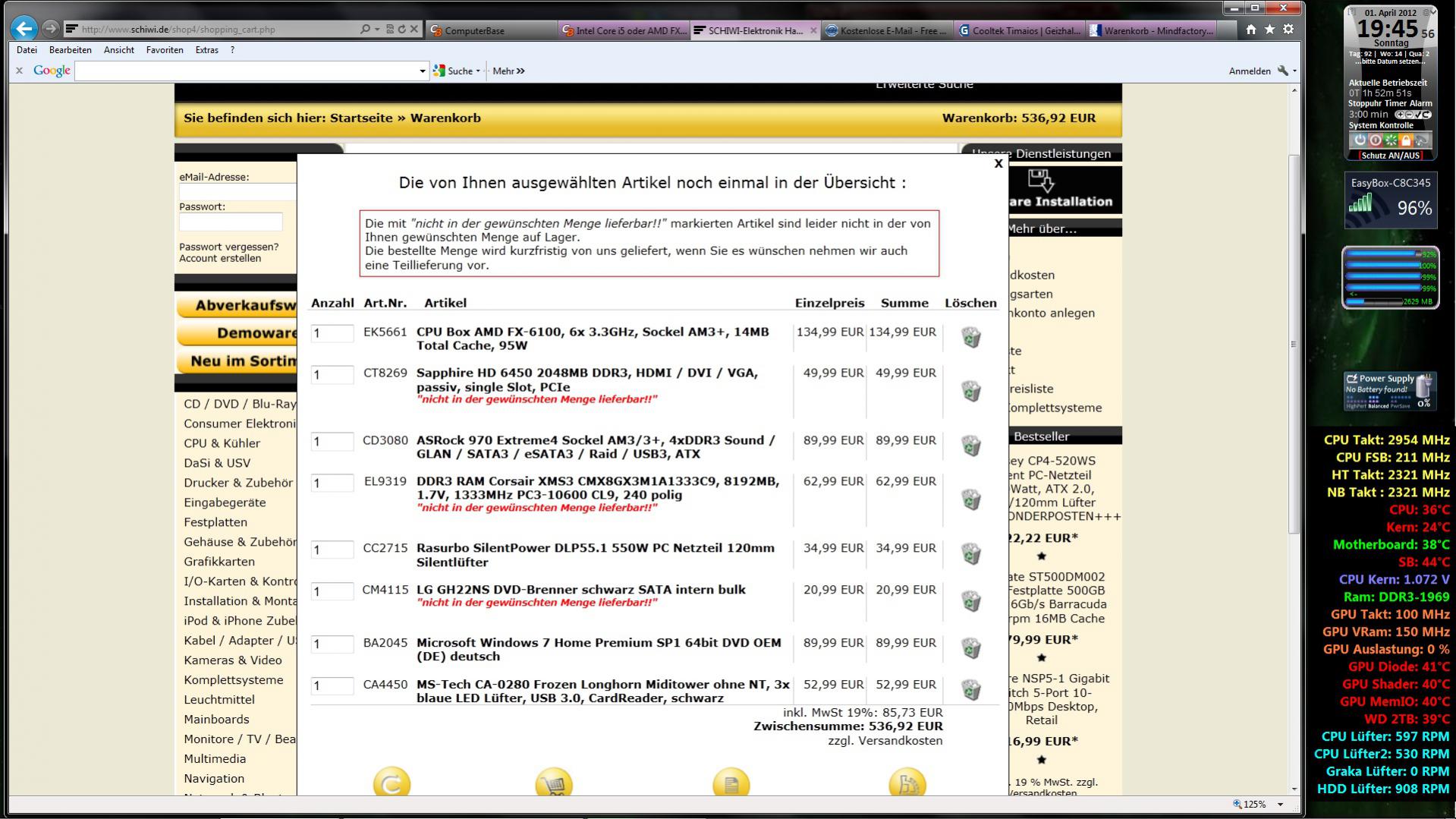This screenshot has width=1456, height=819.
Task: Open the Grafikkarten category
Action: pos(219,562)
